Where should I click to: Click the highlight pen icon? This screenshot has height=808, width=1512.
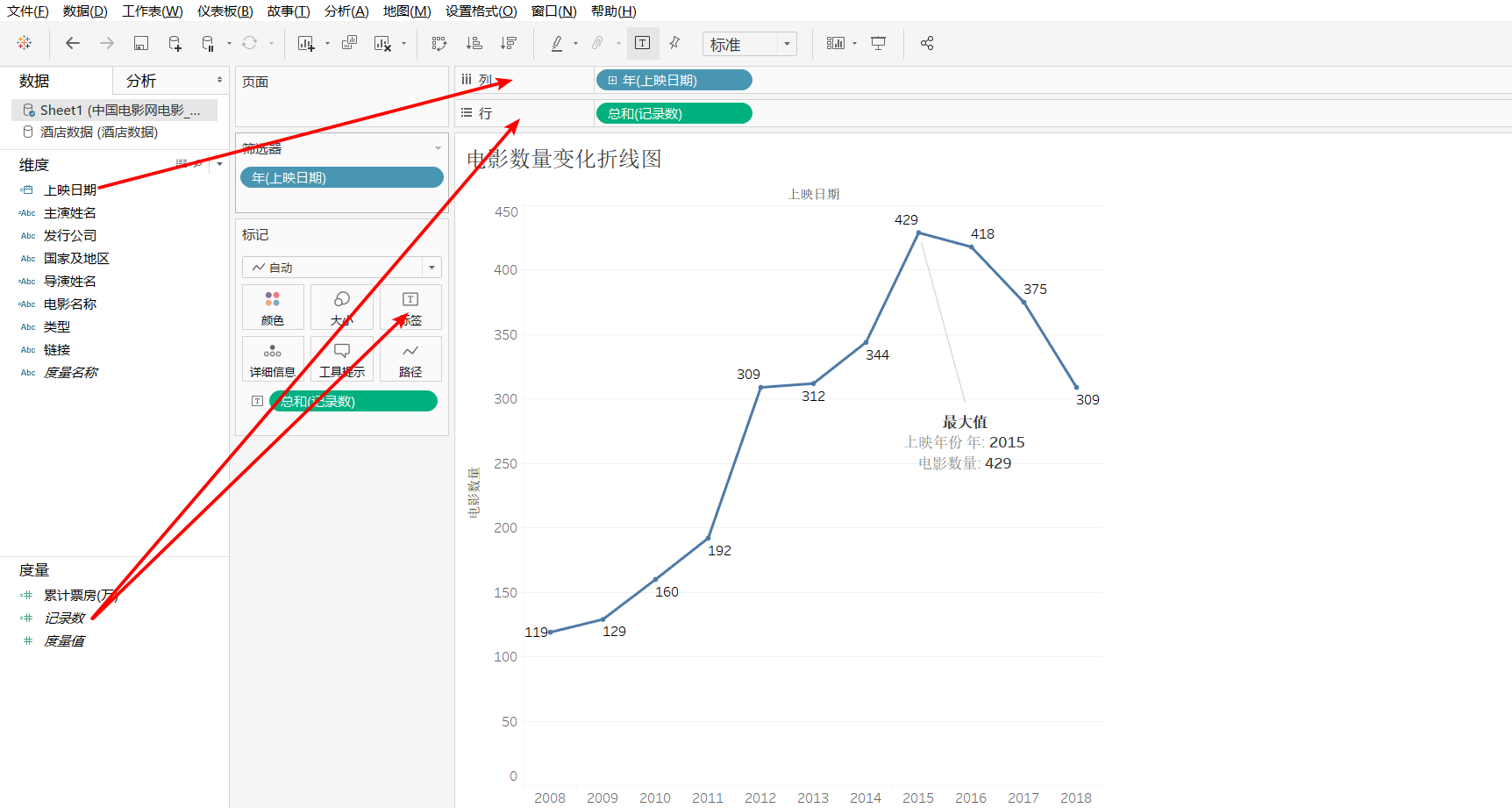(556, 43)
